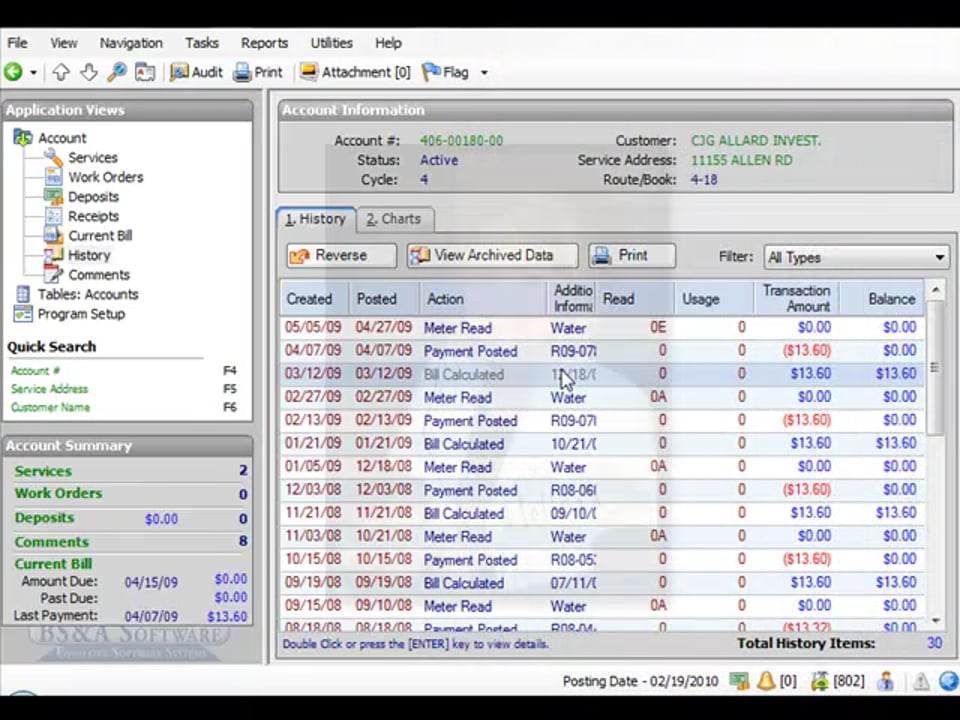
Task: Click Services in Account Summary
Action: (43, 471)
